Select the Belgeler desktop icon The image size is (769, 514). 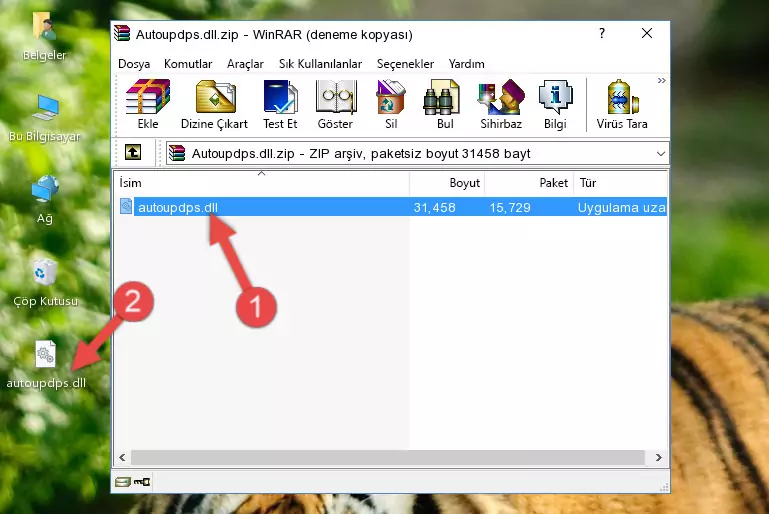[x=44, y=36]
